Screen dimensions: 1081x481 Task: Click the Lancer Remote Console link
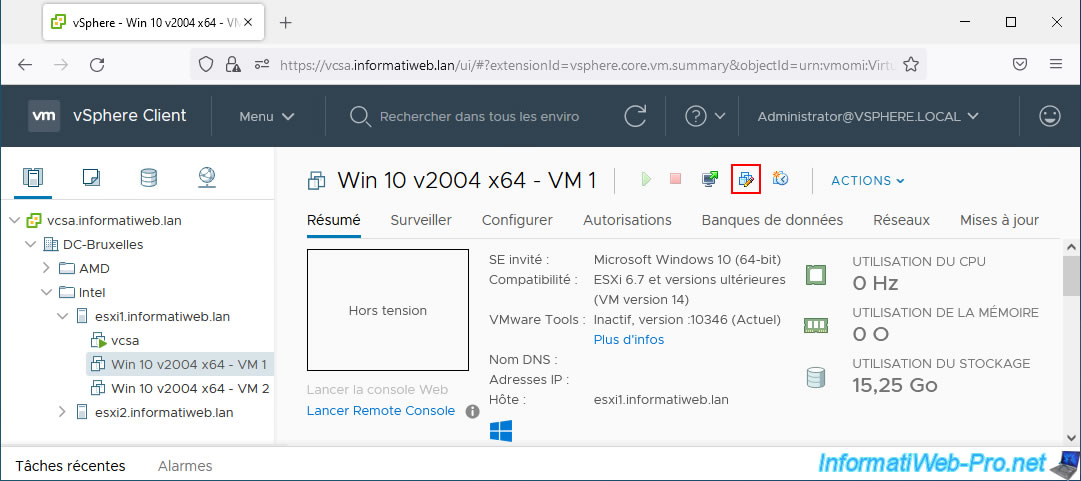(380, 411)
